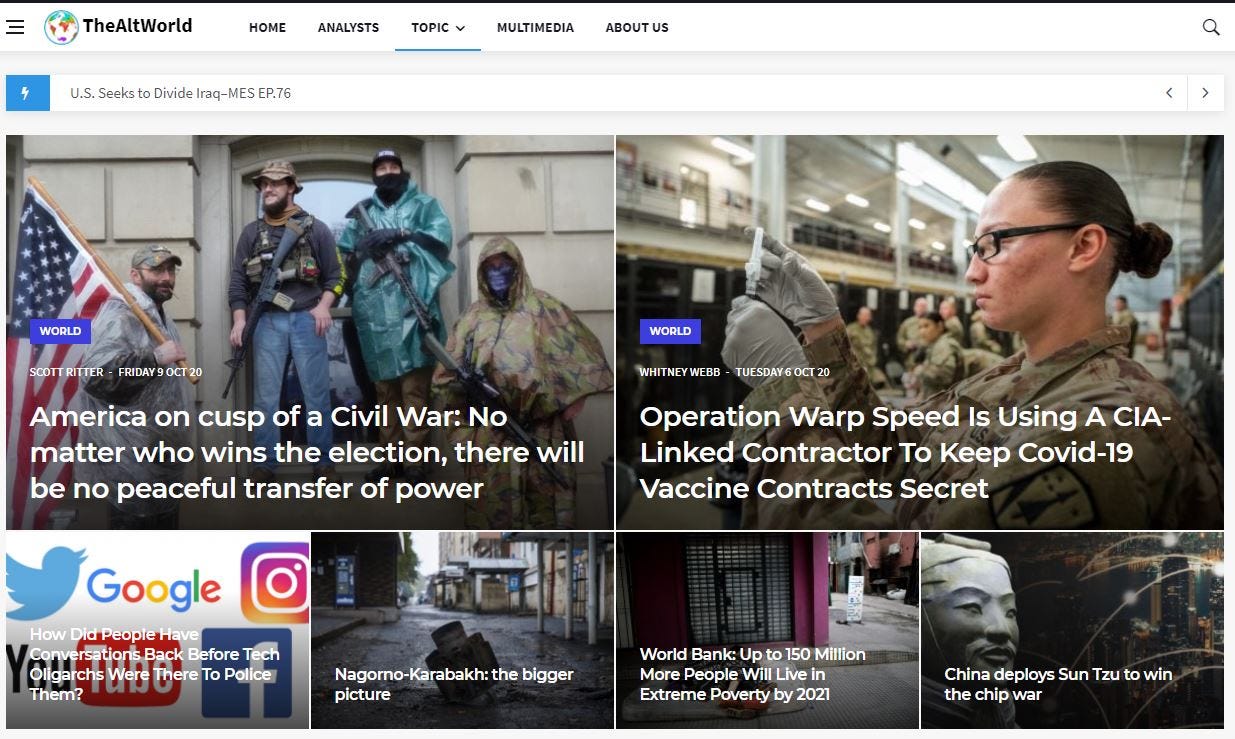Open the MULTIMEDIA menu item
The height and width of the screenshot is (739, 1235).
535,27
